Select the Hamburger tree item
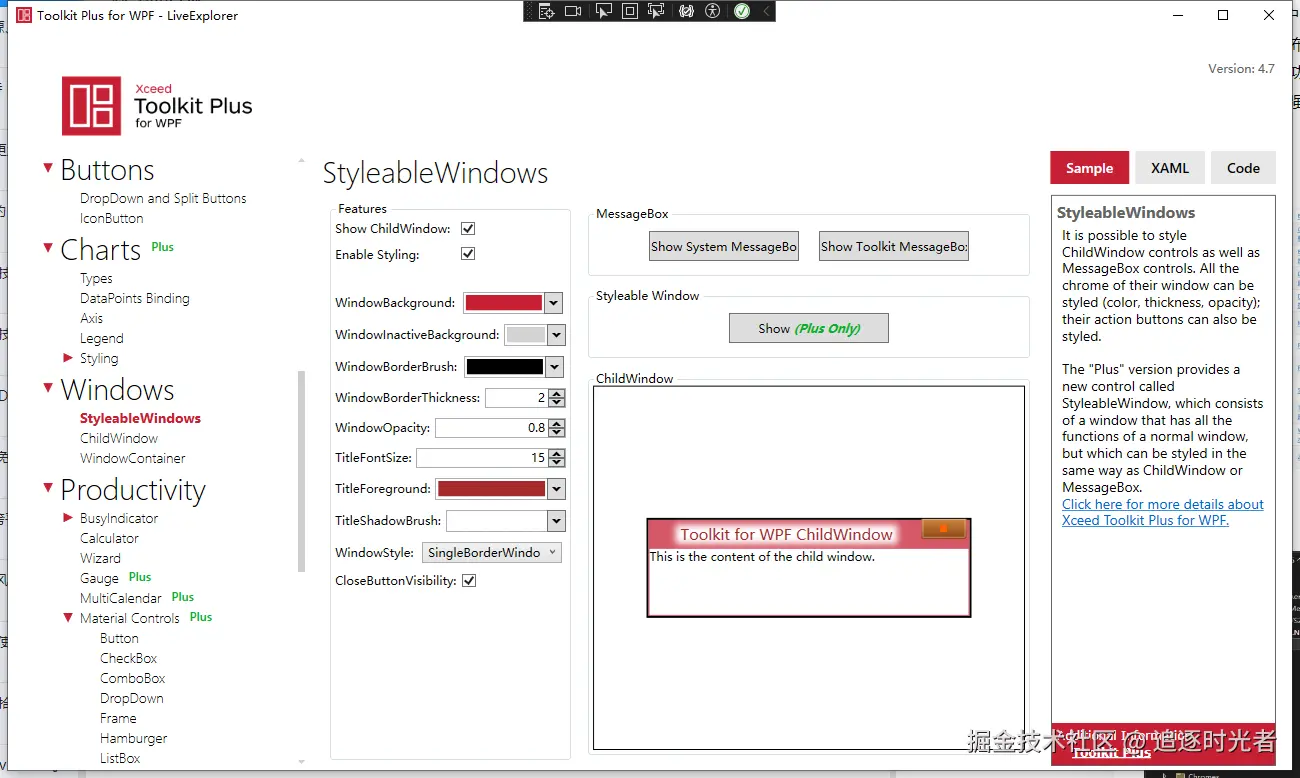The image size is (1300, 778). tap(134, 738)
